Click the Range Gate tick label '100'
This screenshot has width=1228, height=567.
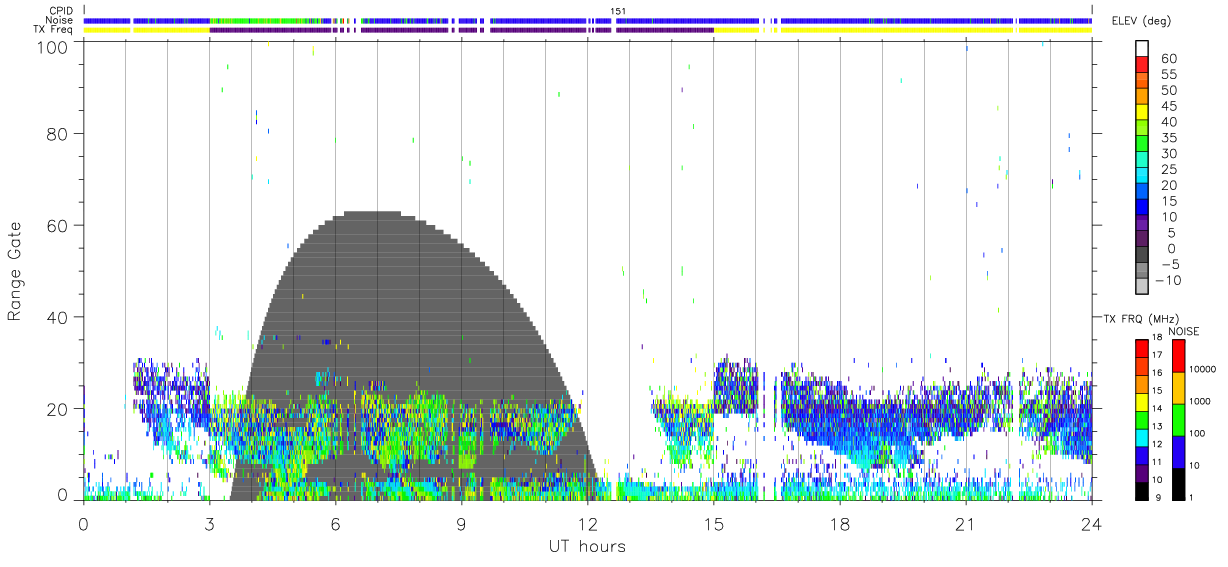click(52, 46)
